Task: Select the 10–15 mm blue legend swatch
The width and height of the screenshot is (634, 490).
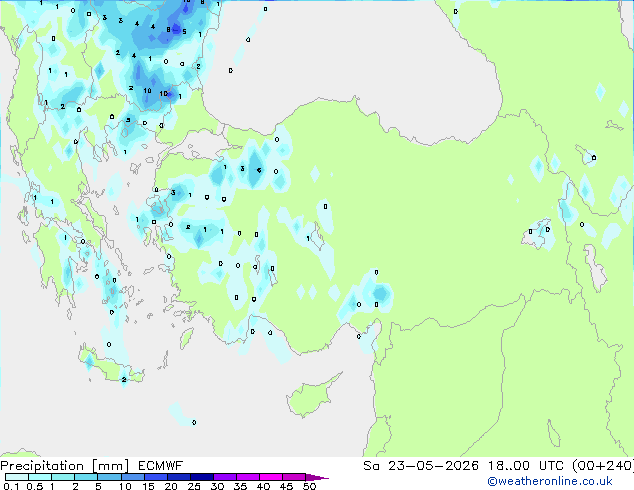Action: click(x=133, y=477)
